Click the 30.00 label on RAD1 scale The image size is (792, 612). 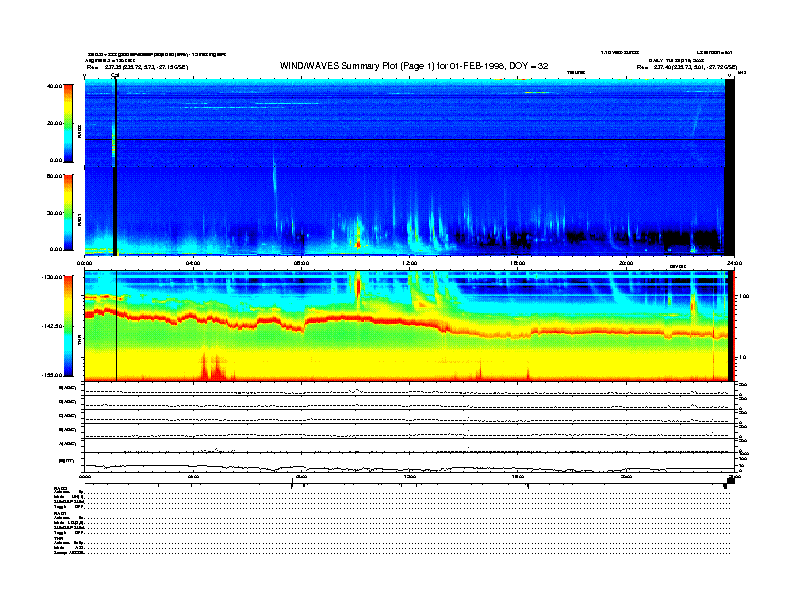[54, 213]
